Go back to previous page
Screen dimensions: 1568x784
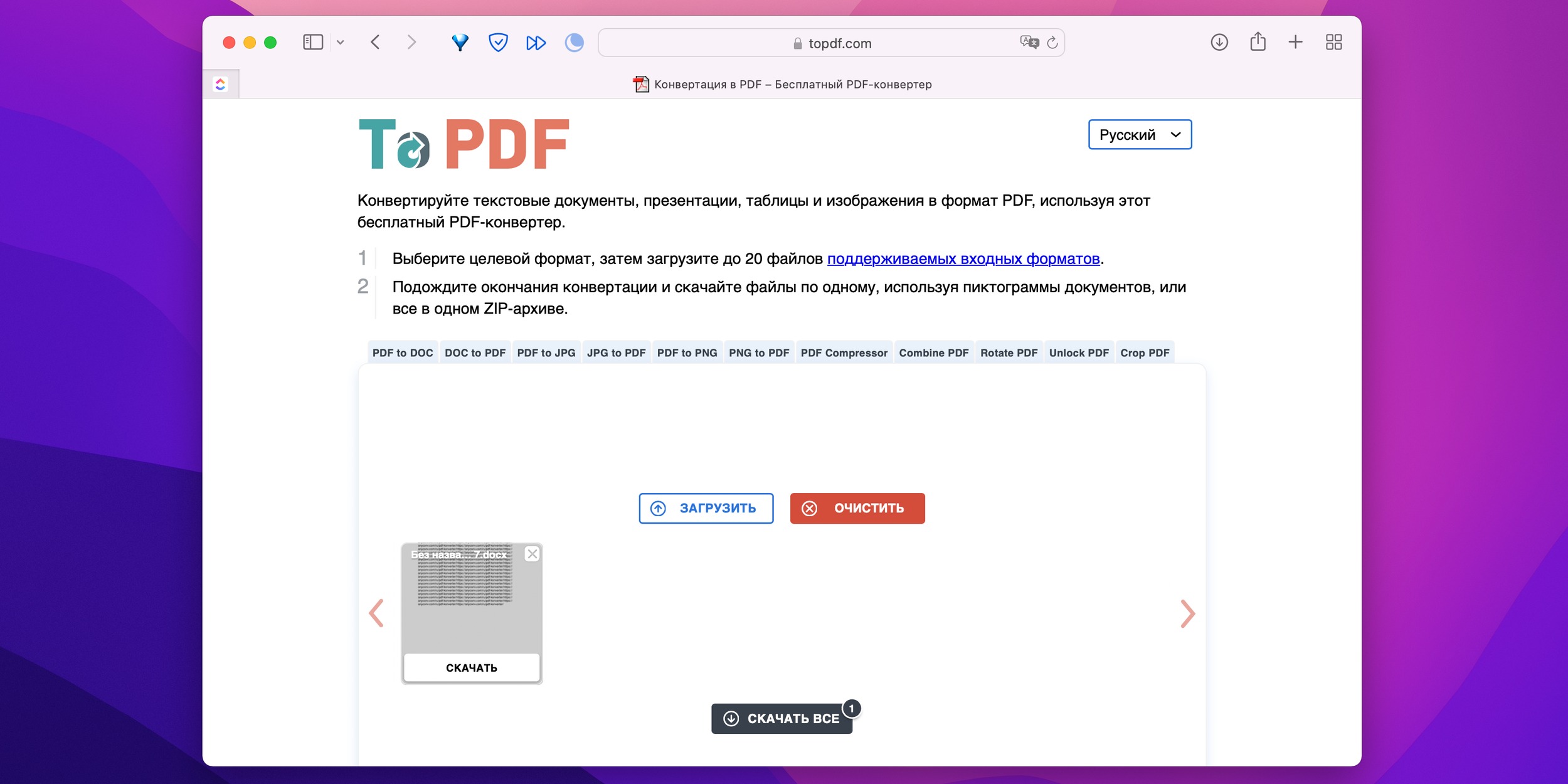[375, 42]
